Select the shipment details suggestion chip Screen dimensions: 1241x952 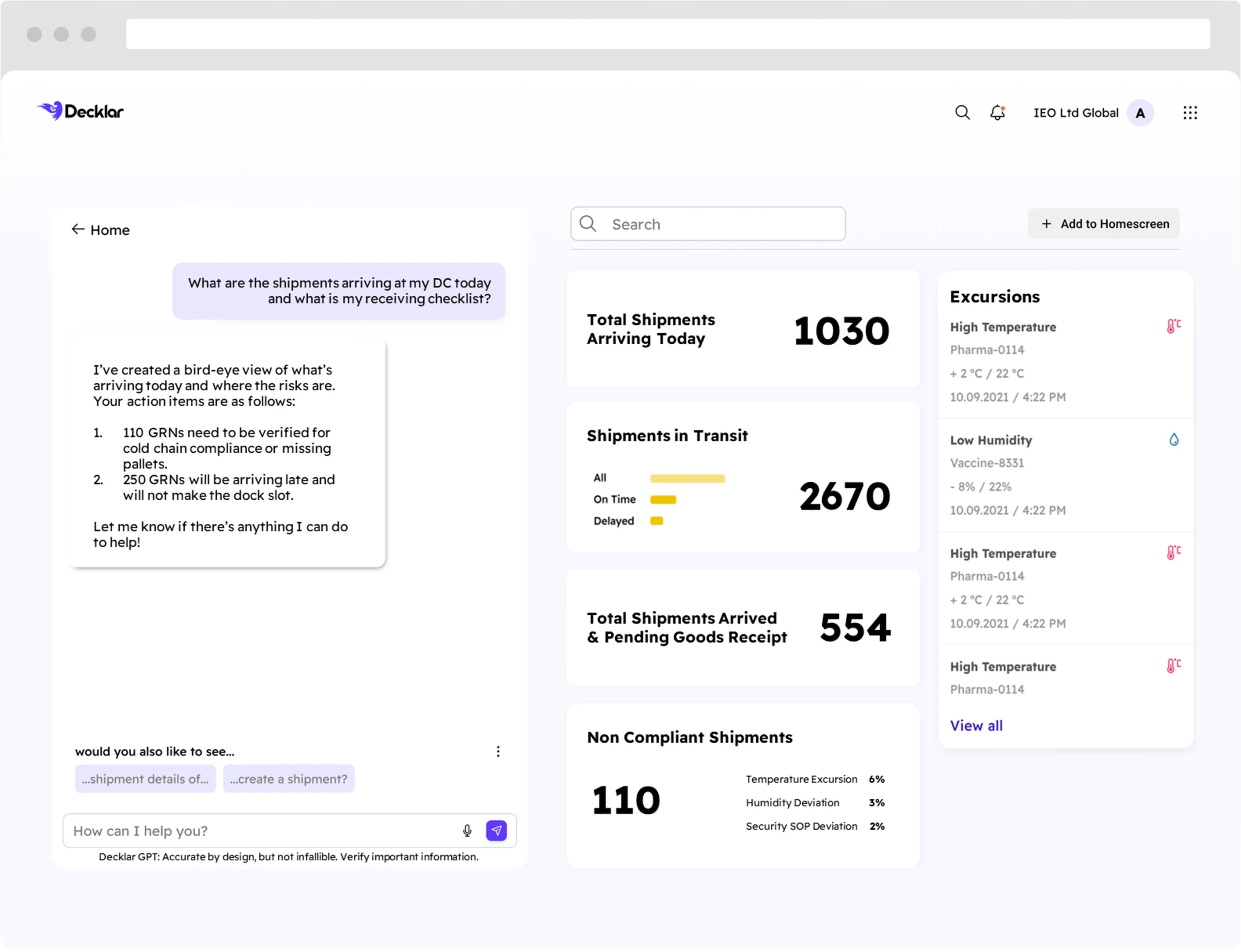pyautogui.click(x=145, y=778)
